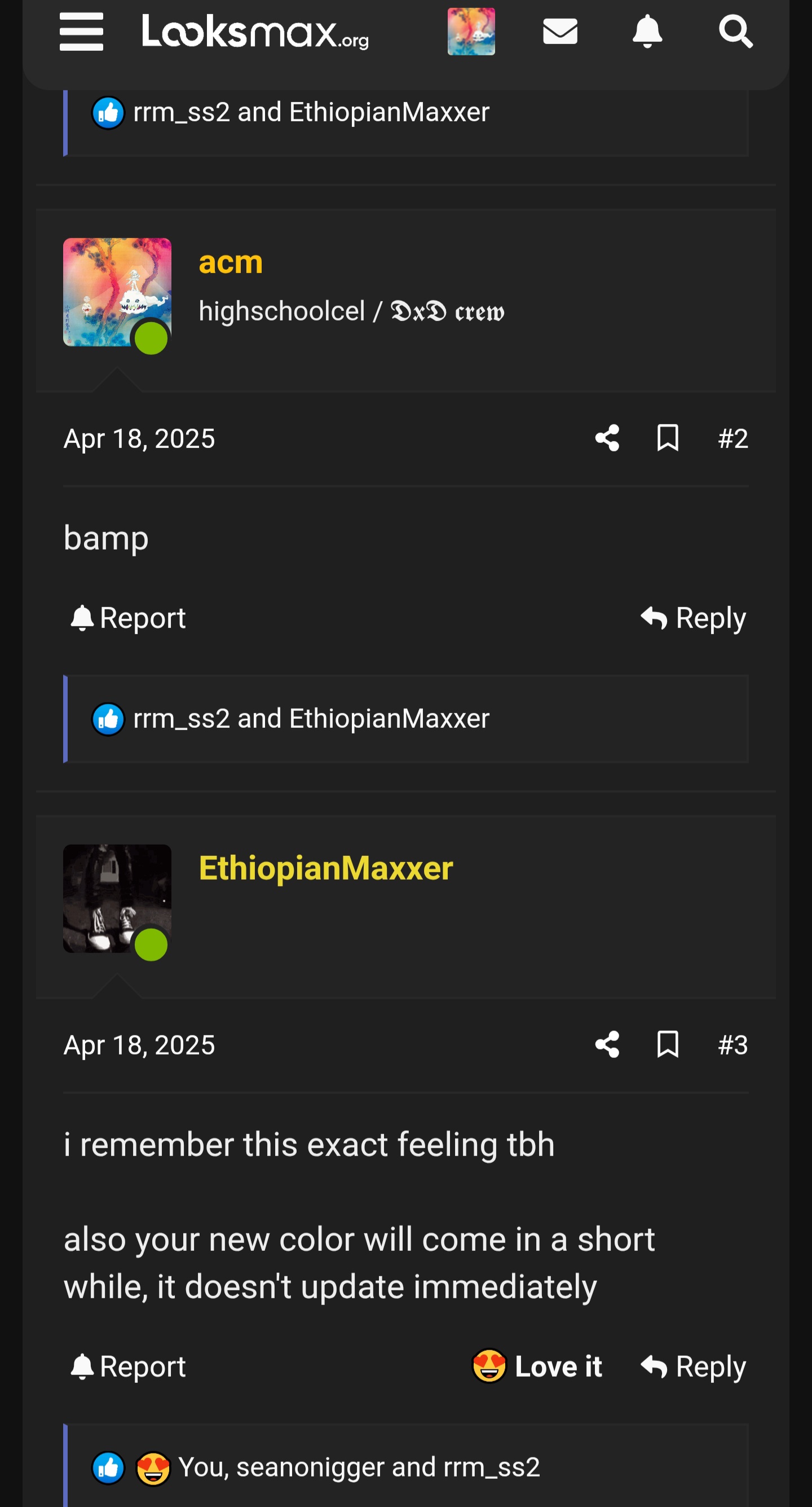Image resolution: width=812 pixels, height=1507 pixels.
Task: Open the hamburger navigation menu
Action: 81,31
